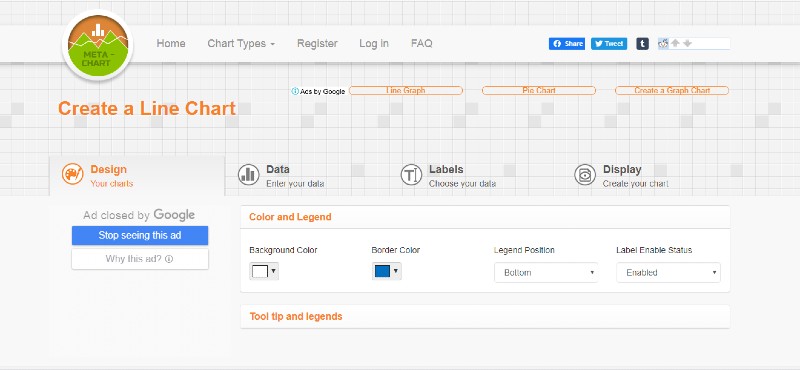Collapse the Color and Legend section
800x370 pixels.
click(x=485, y=217)
